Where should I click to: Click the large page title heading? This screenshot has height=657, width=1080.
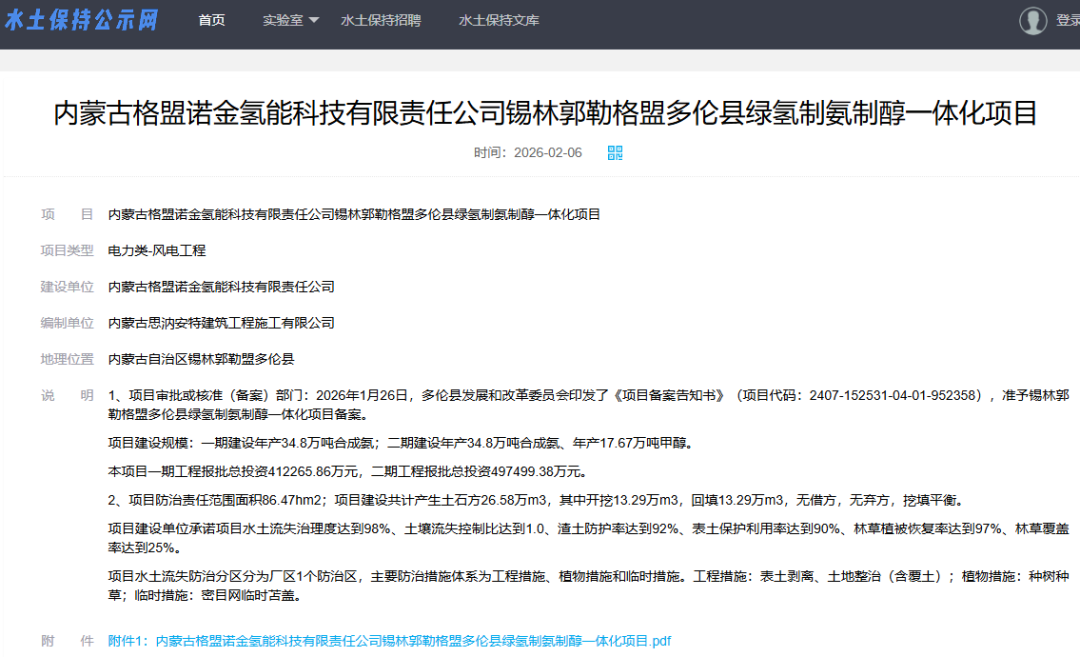tap(545, 113)
